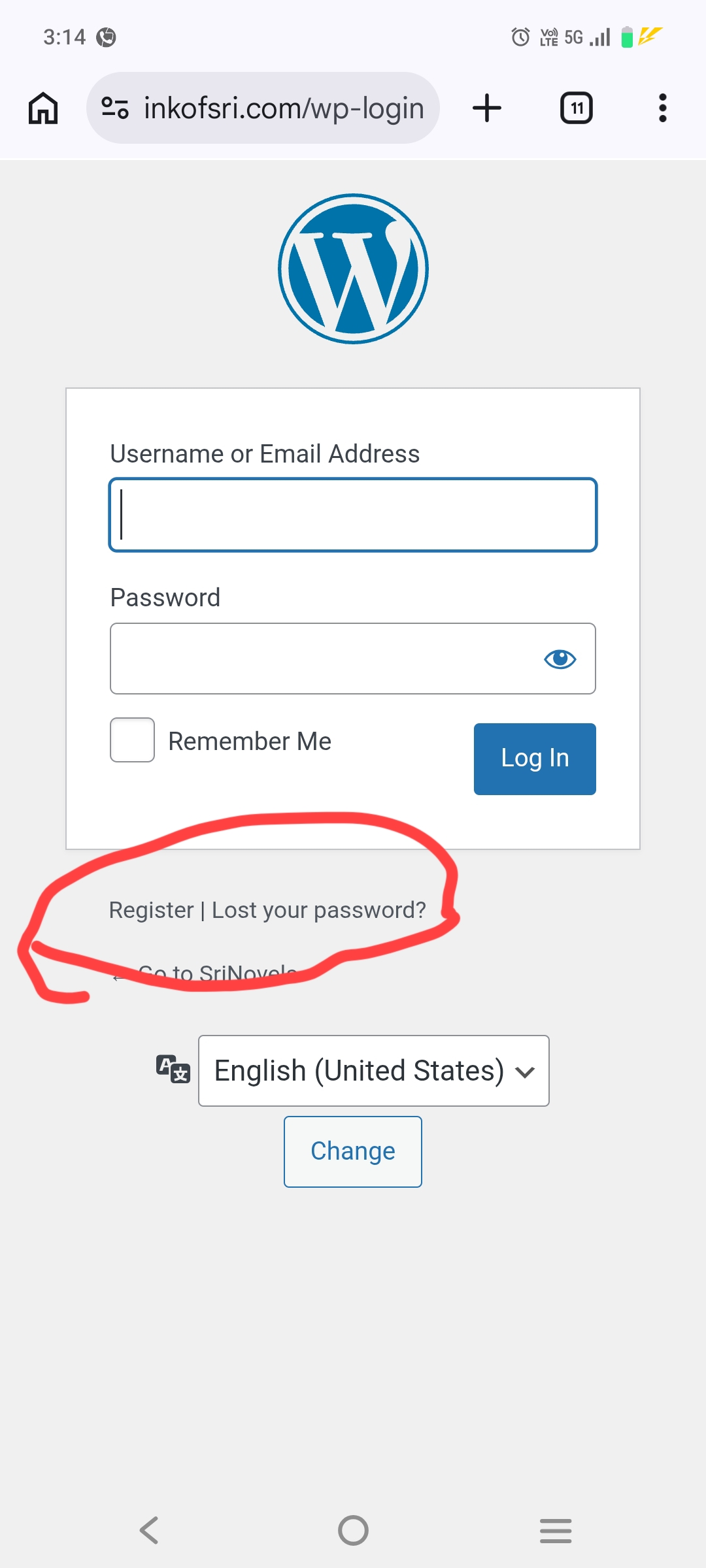
Task: Tap the browser home icon
Action: pyautogui.click(x=43, y=108)
